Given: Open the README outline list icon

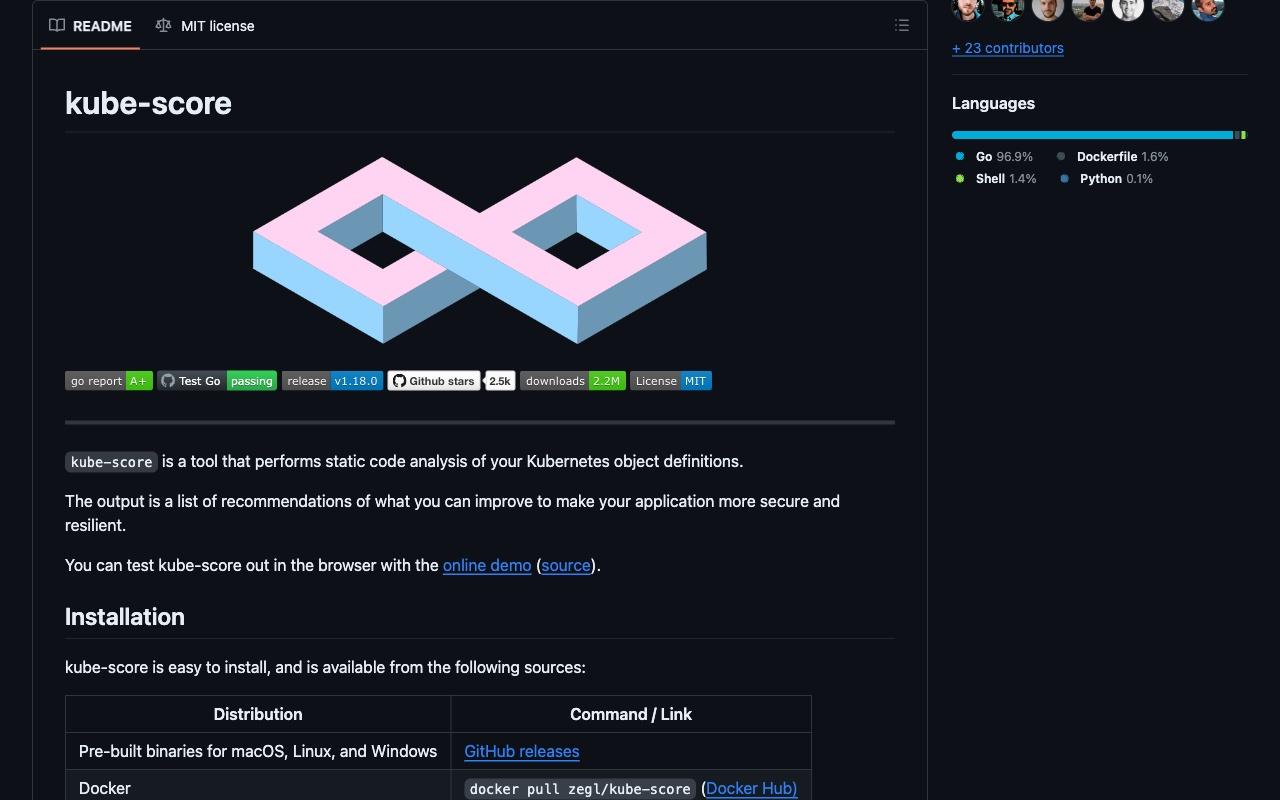Looking at the screenshot, I should click(902, 26).
